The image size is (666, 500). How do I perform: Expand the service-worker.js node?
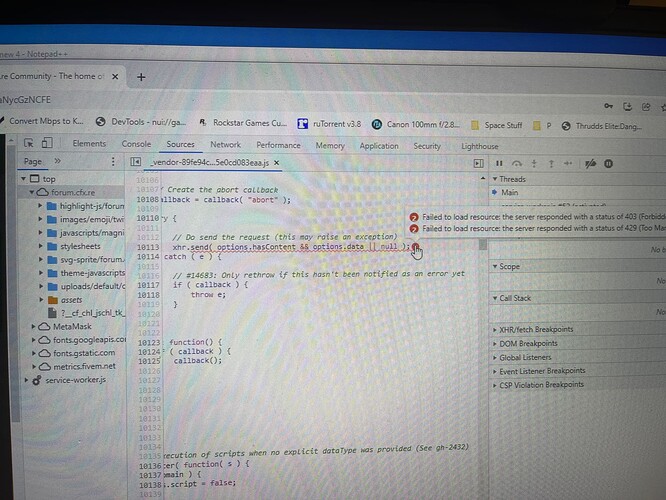(x=26, y=380)
